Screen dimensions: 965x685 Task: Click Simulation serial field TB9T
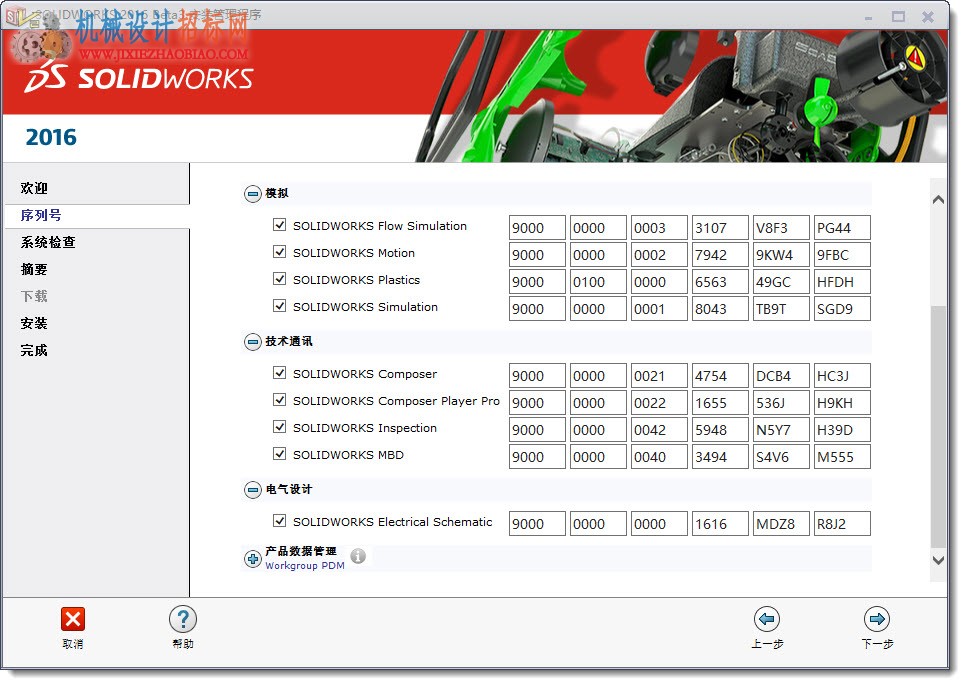pyautogui.click(x=781, y=309)
